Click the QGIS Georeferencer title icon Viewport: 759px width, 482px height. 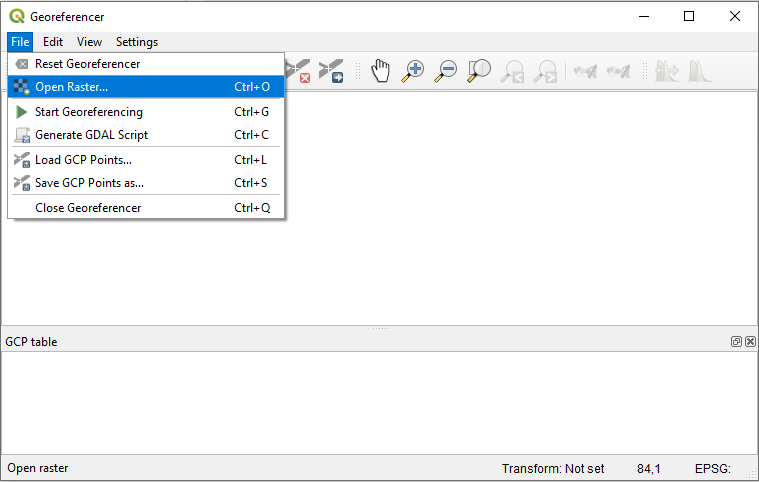(17, 16)
